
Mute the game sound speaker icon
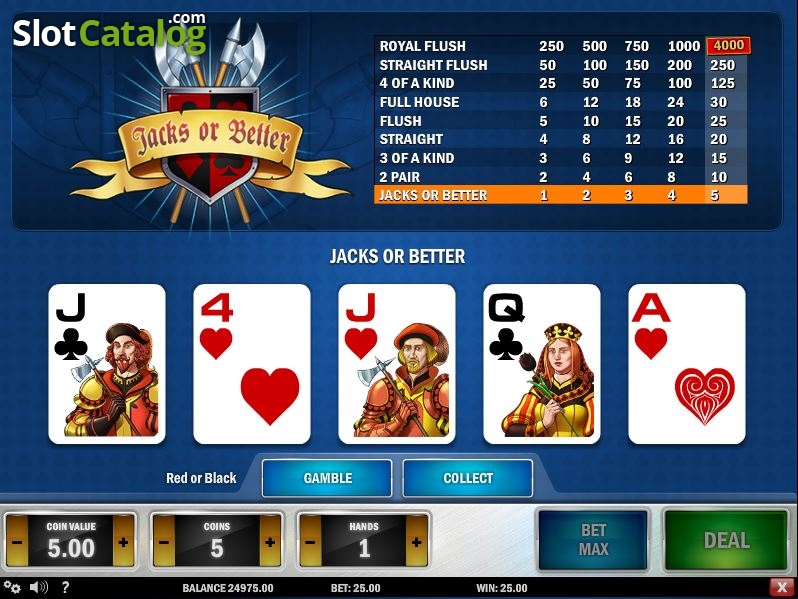coord(39,588)
